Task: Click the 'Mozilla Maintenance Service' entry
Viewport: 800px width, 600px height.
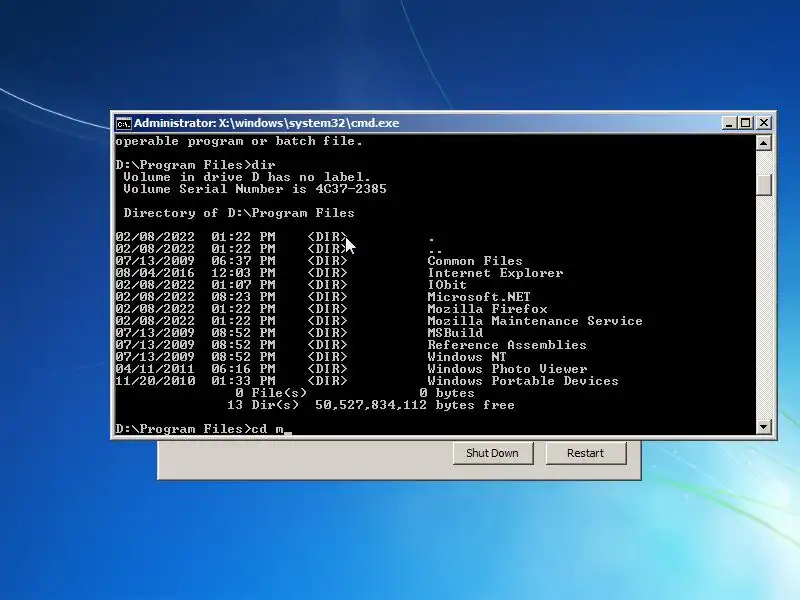Action: (x=535, y=321)
